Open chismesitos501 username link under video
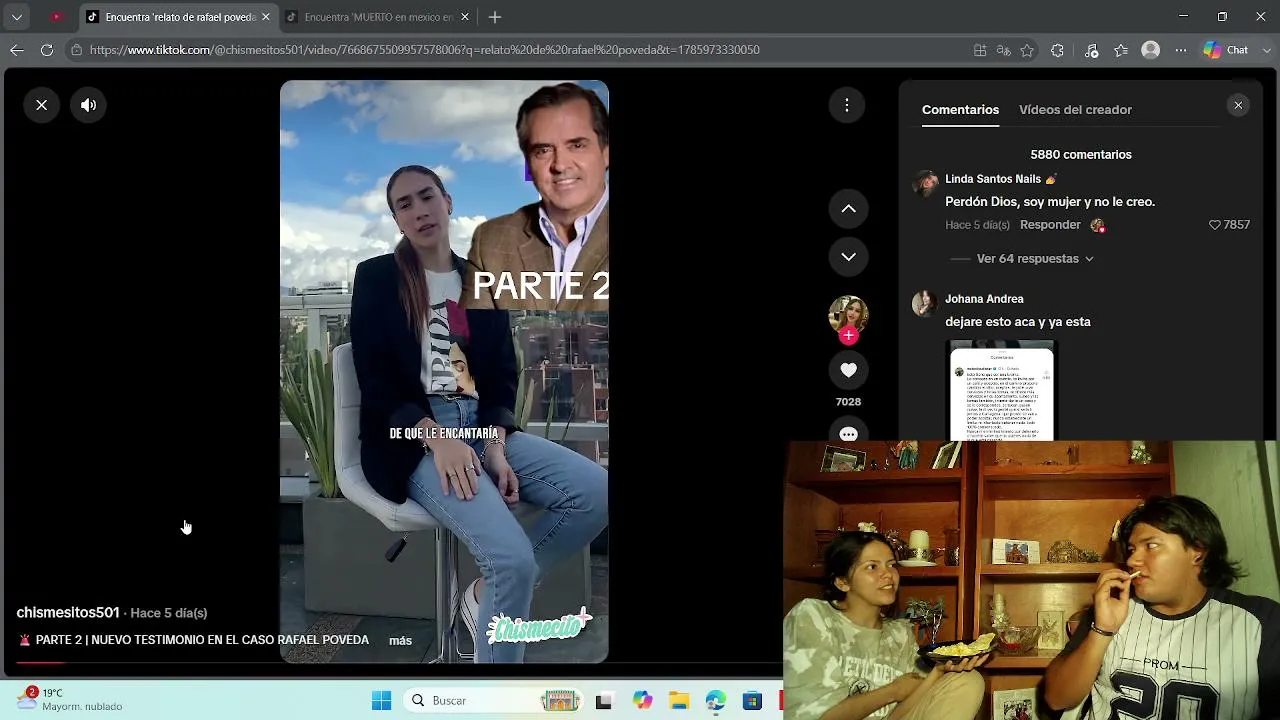 (x=68, y=613)
